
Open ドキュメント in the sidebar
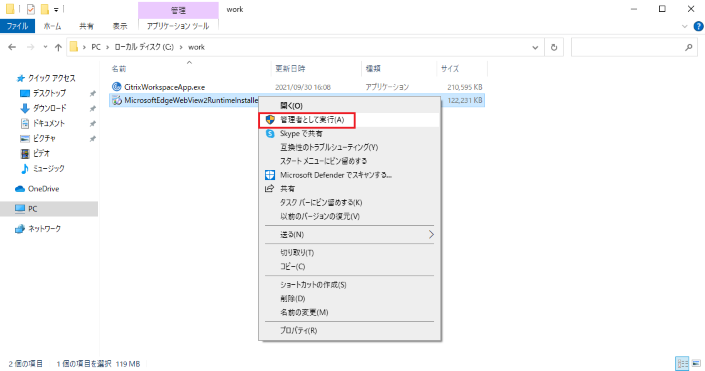[49, 123]
